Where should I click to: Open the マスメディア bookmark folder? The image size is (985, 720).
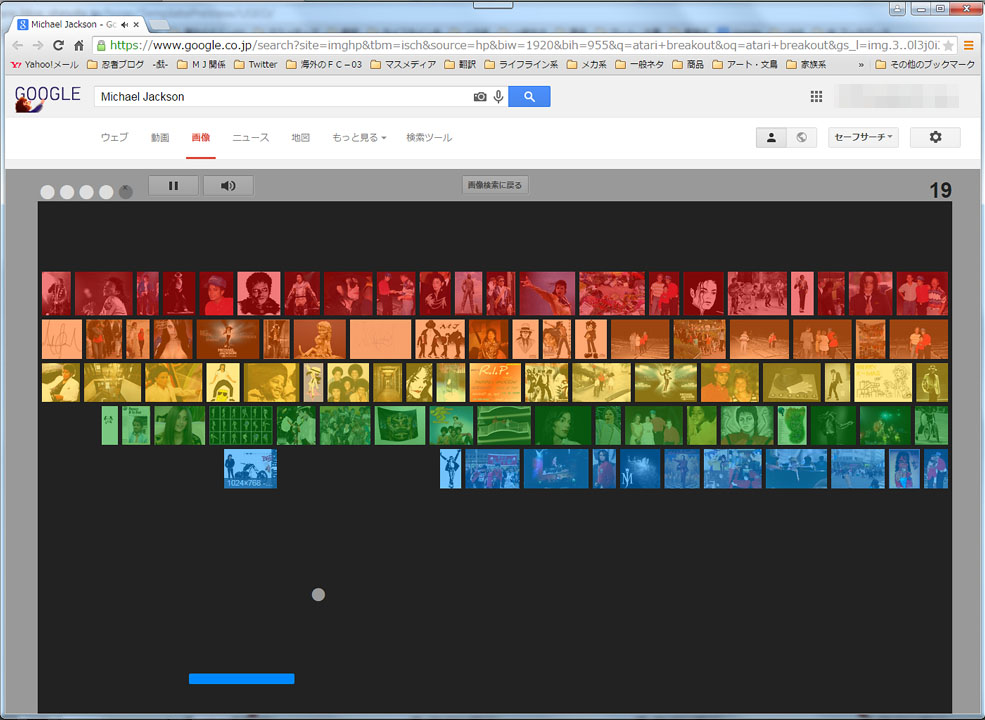(x=403, y=64)
